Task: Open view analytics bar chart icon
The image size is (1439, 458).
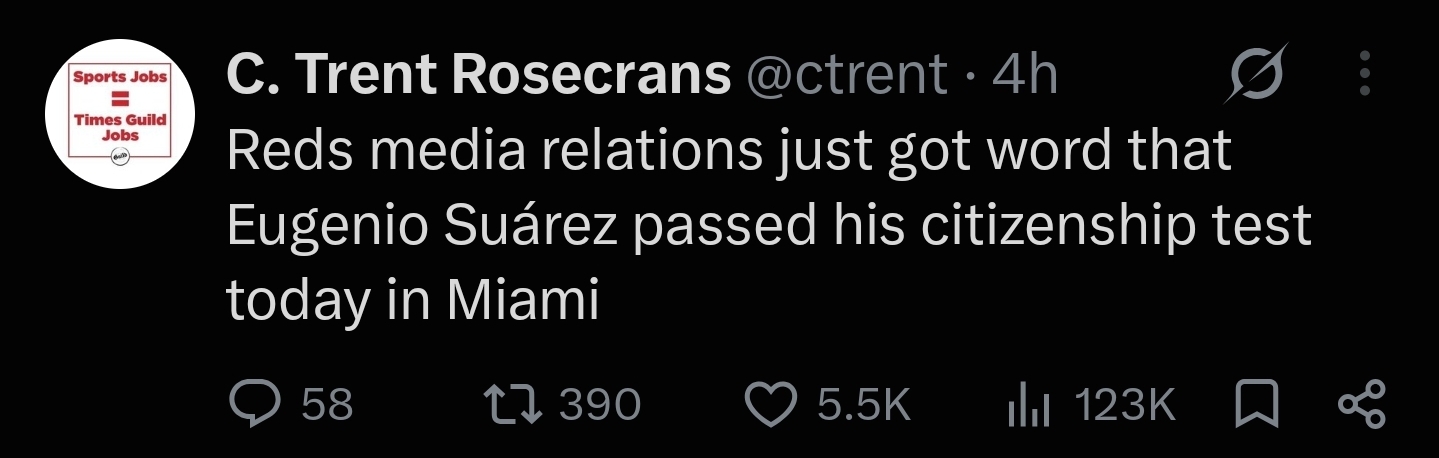Action: (x=1029, y=405)
